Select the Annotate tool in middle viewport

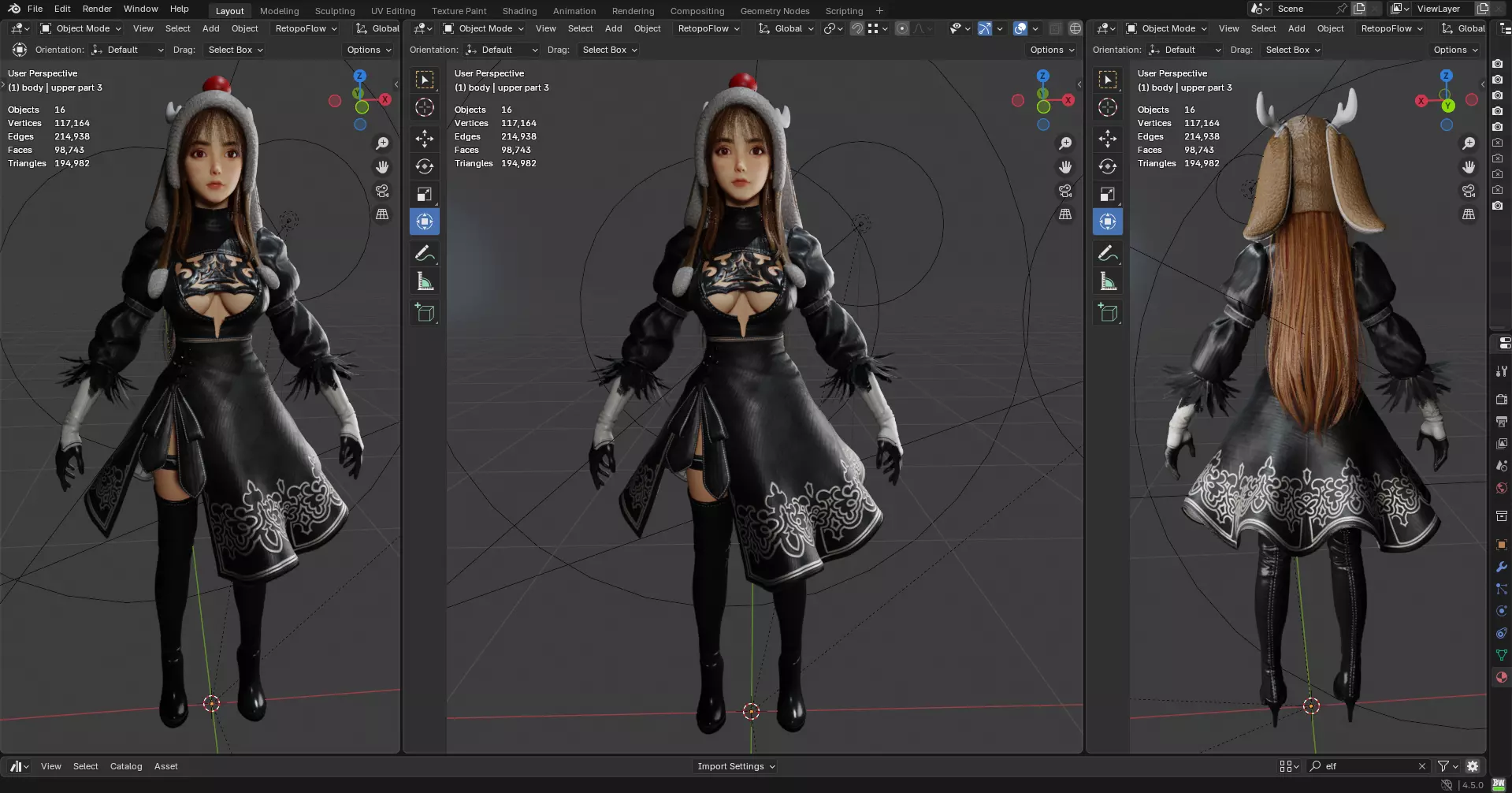pos(425,253)
